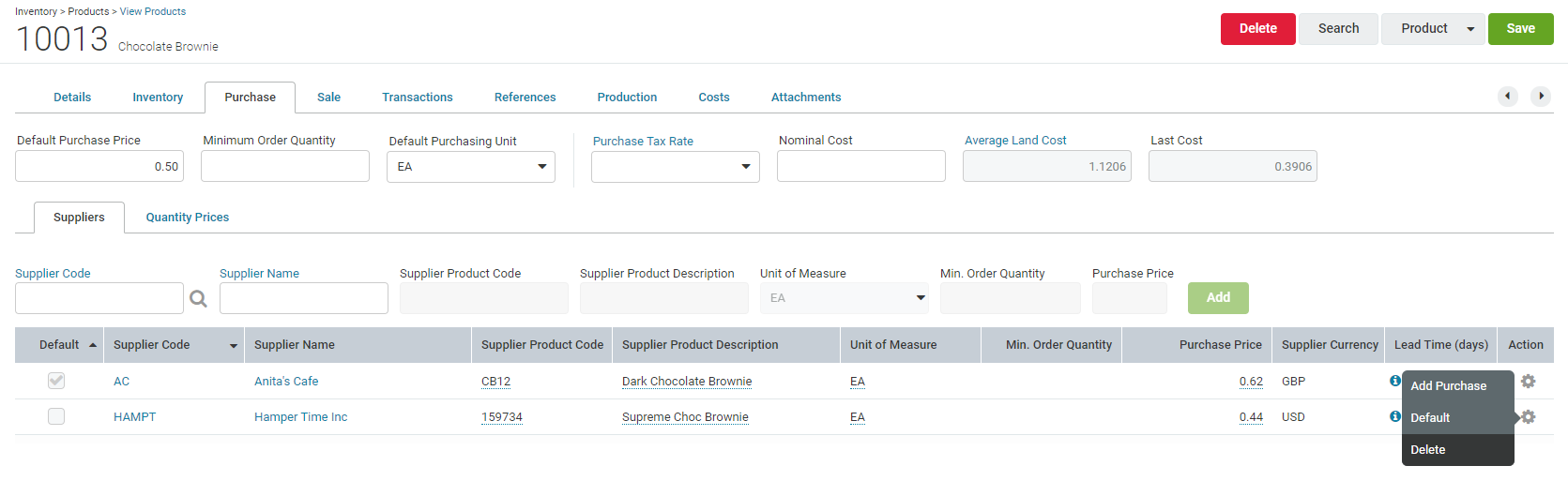Click the info icon in the HAMPT row
Image resolution: width=1568 pixels, height=481 pixels.
pyautogui.click(x=1395, y=416)
